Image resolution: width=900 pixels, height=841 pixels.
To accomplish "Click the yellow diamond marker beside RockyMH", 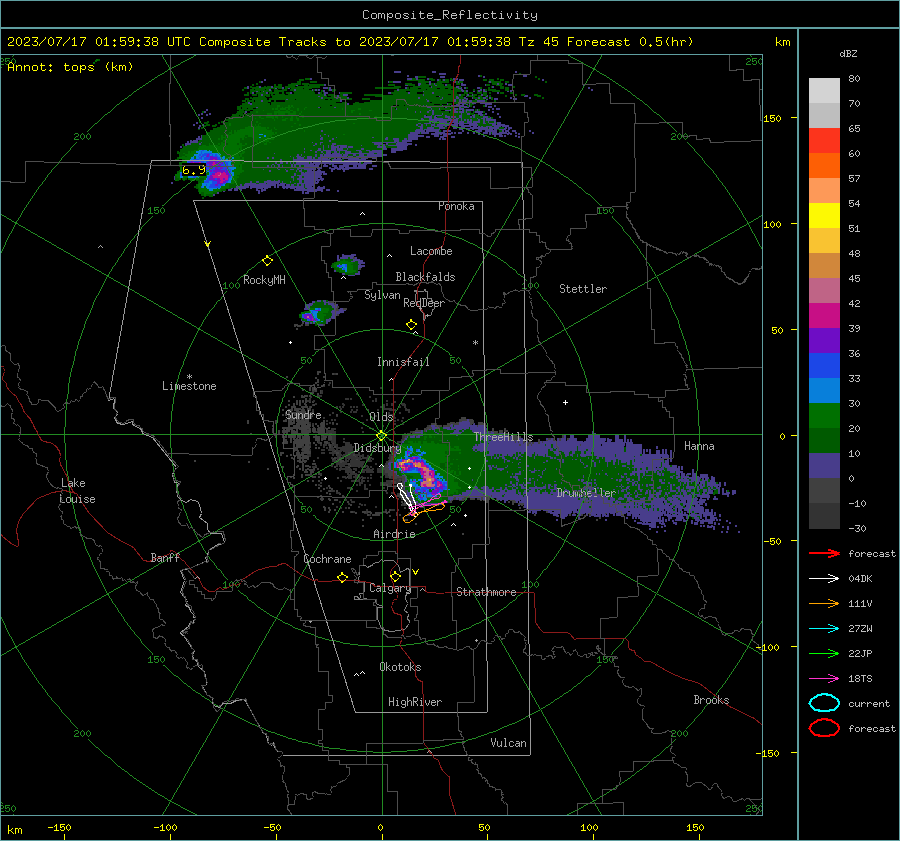I will (x=267, y=261).
